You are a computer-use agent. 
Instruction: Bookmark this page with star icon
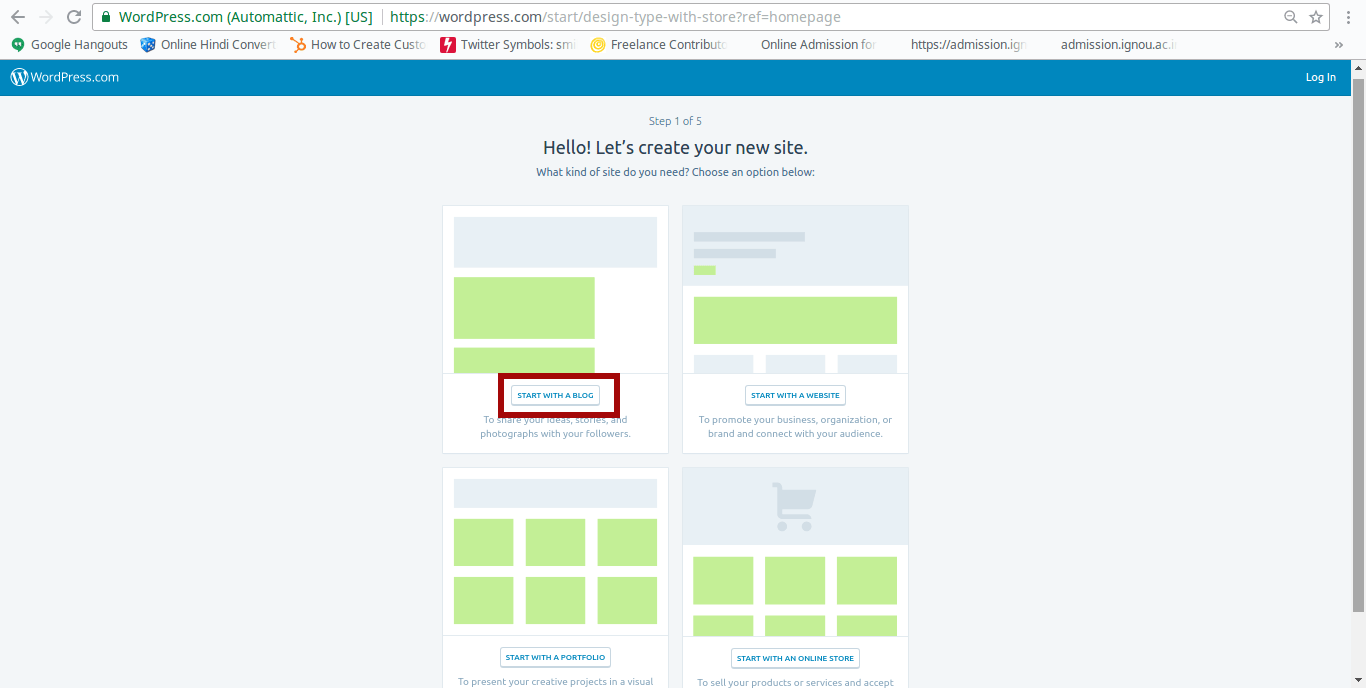click(1316, 17)
